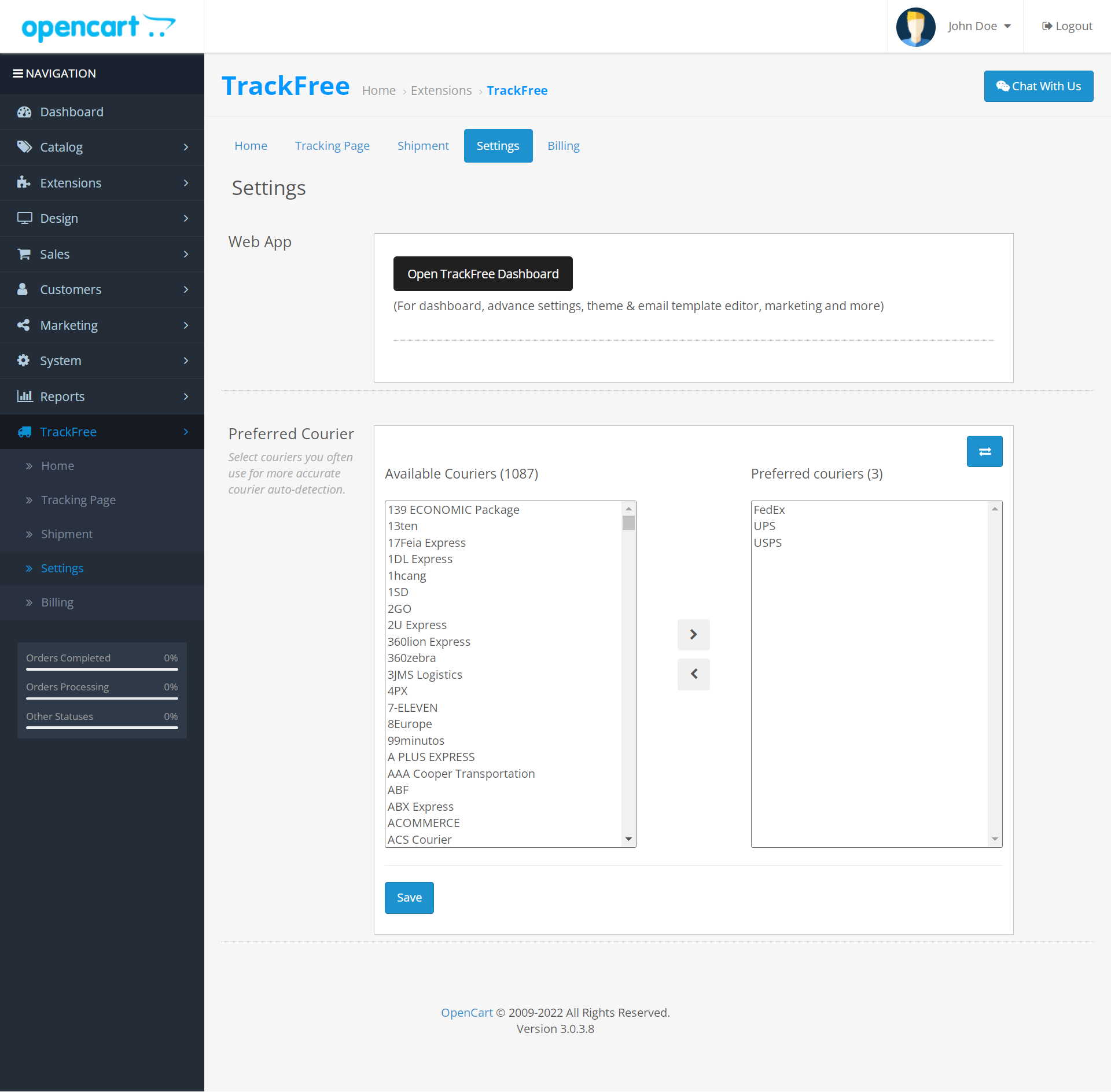Click the swap couriers icon button

tap(984, 451)
